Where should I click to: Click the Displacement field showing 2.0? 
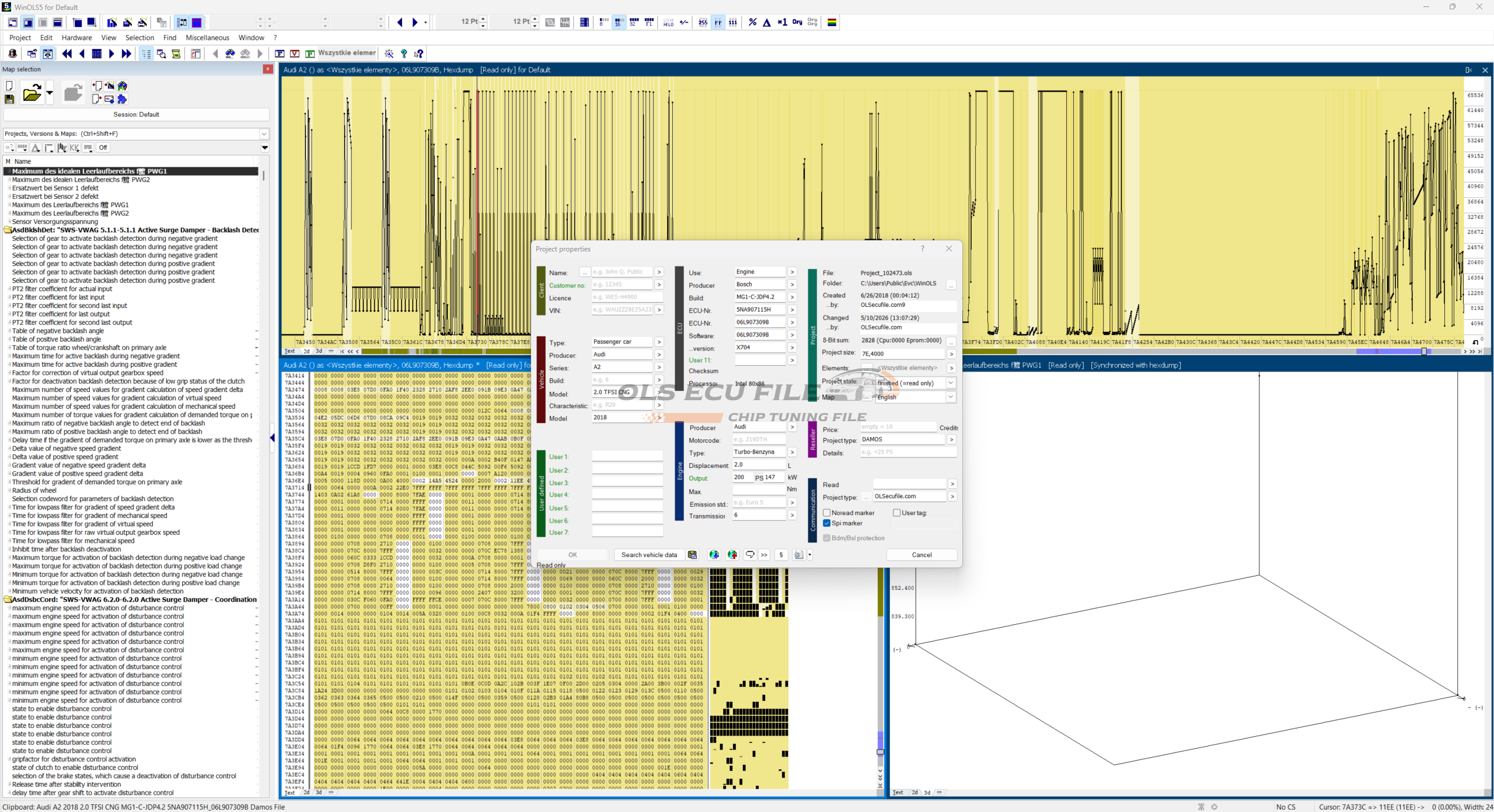[x=759, y=465]
